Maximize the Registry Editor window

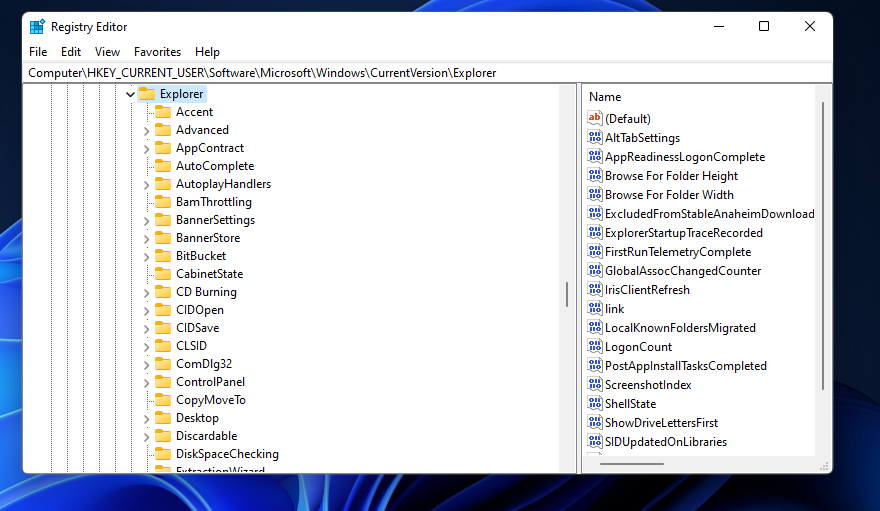pos(764,26)
